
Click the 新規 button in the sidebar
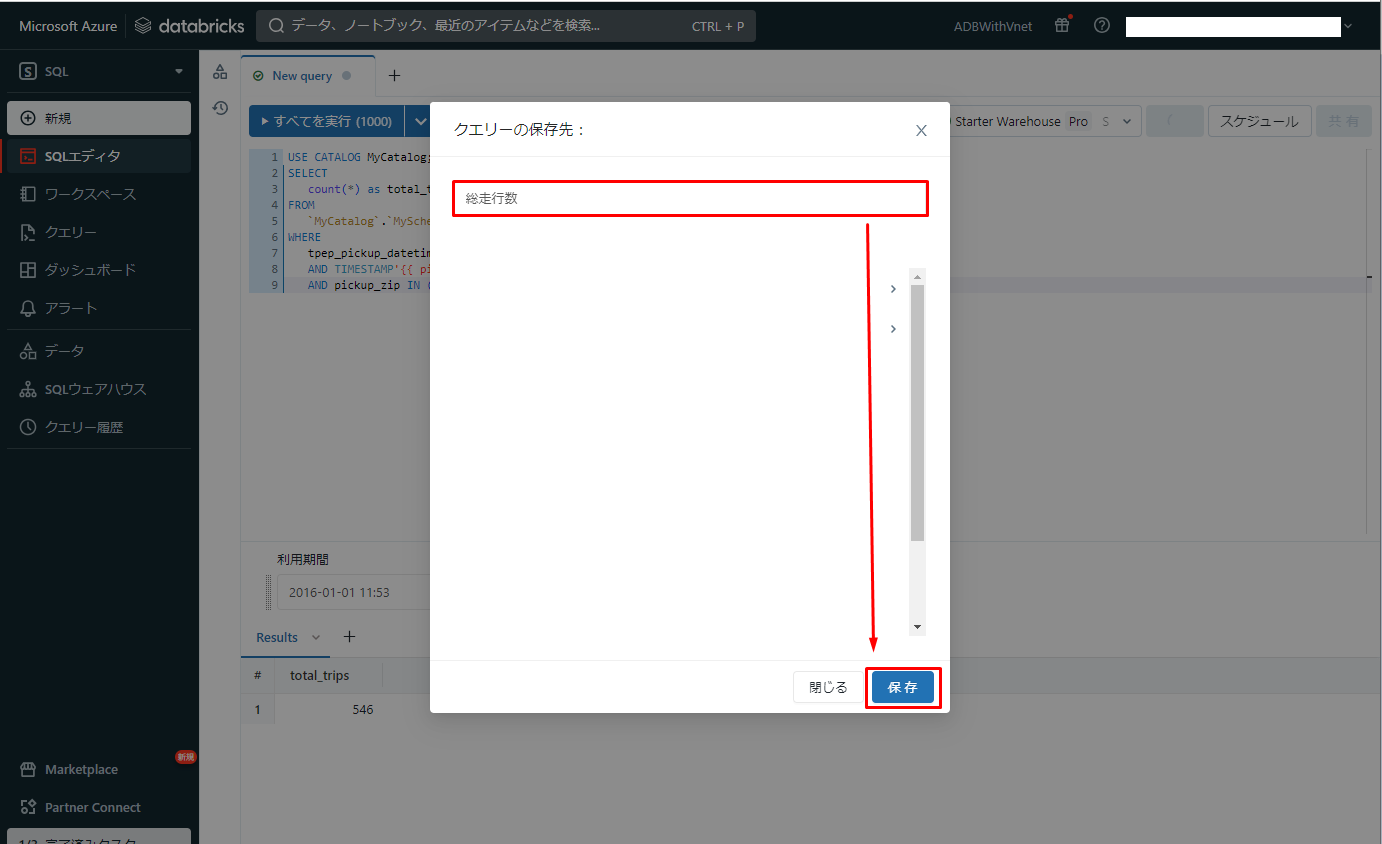(99, 118)
